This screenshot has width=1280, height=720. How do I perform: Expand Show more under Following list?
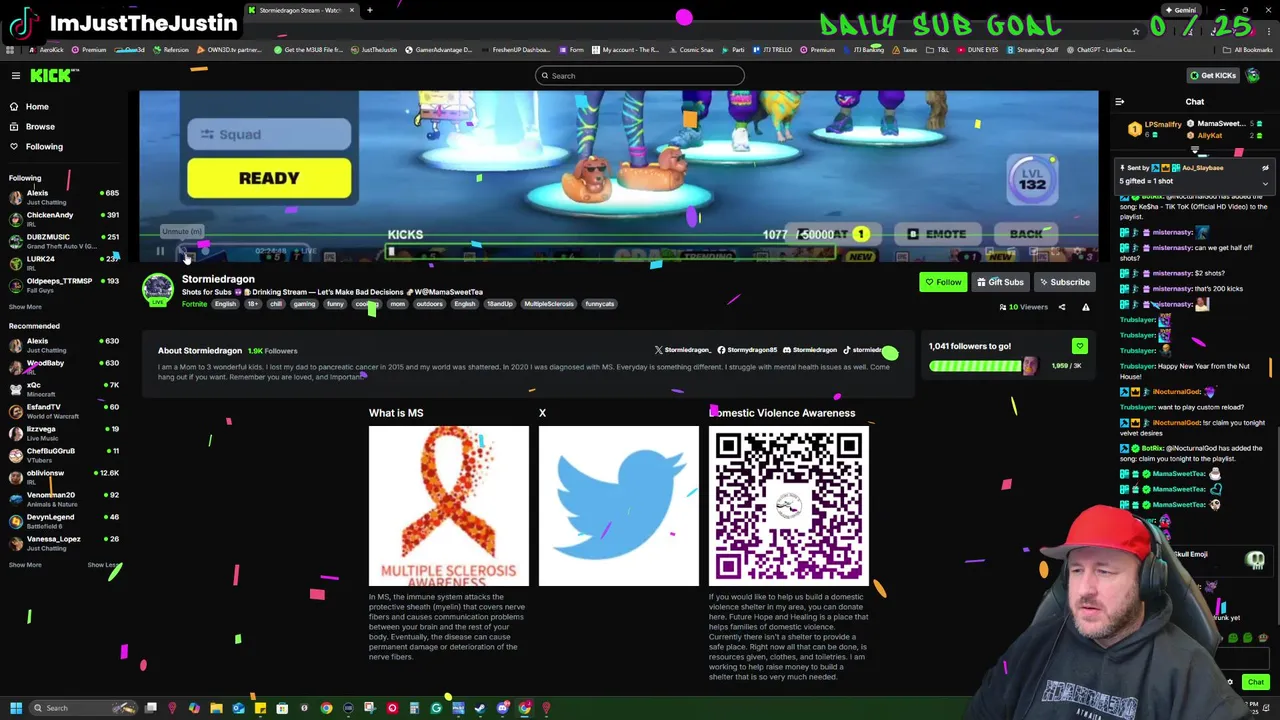[25, 307]
